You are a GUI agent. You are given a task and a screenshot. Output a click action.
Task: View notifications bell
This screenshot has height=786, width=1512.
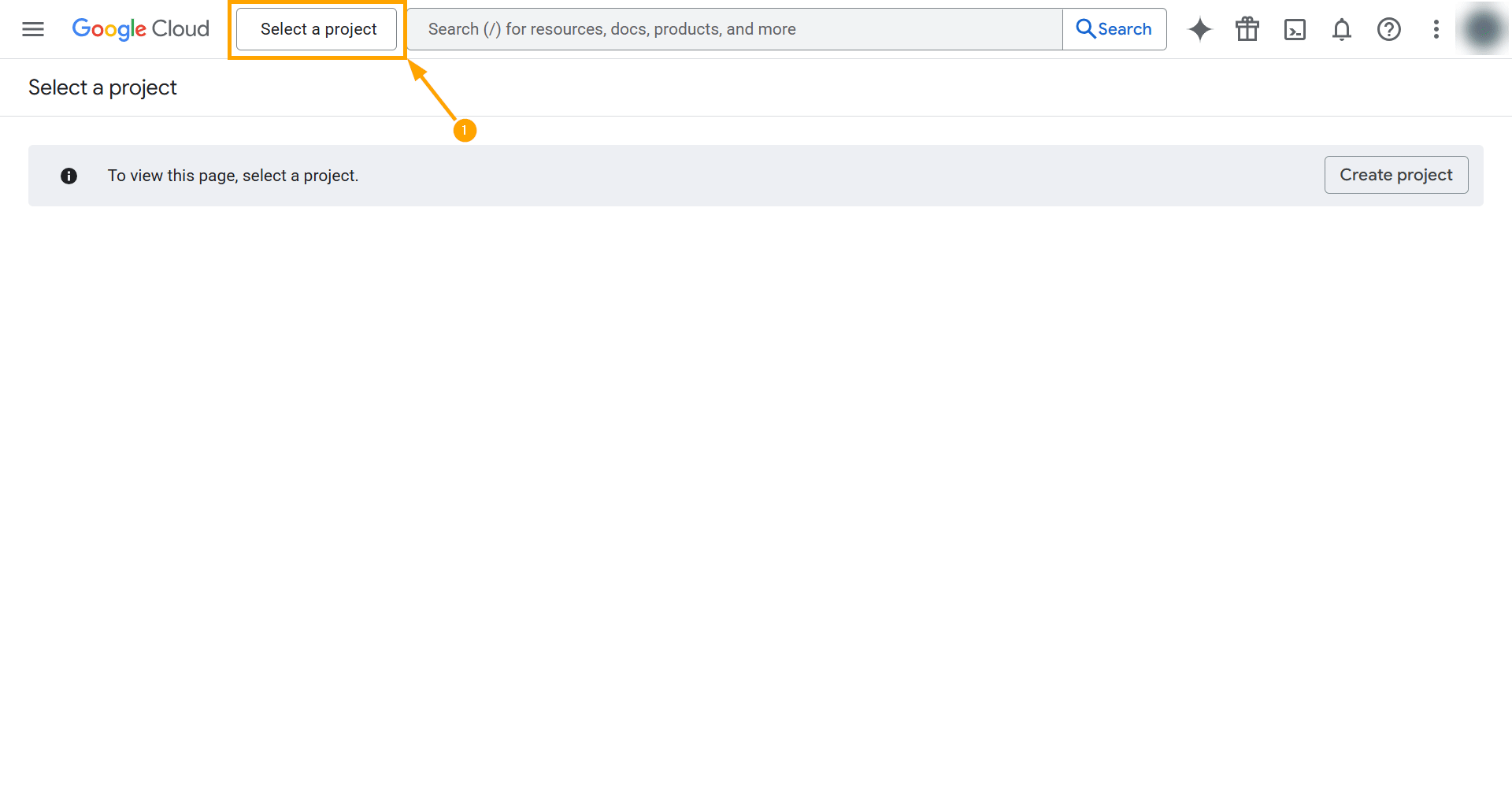[x=1341, y=29]
